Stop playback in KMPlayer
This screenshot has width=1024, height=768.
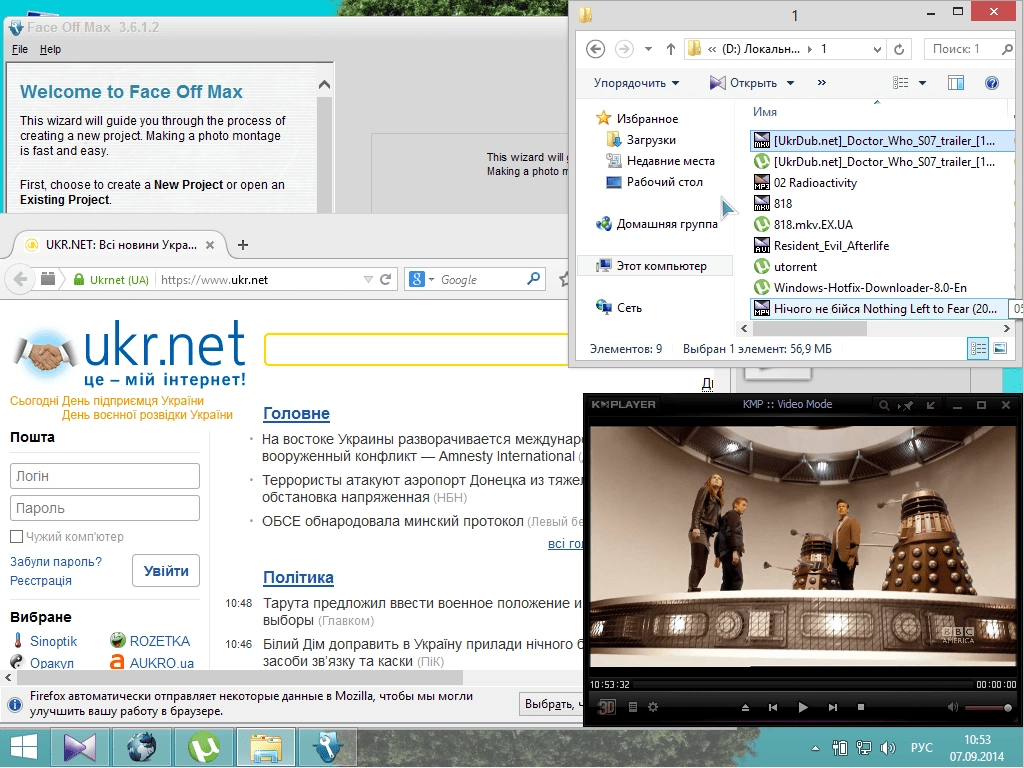click(x=861, y=707)
